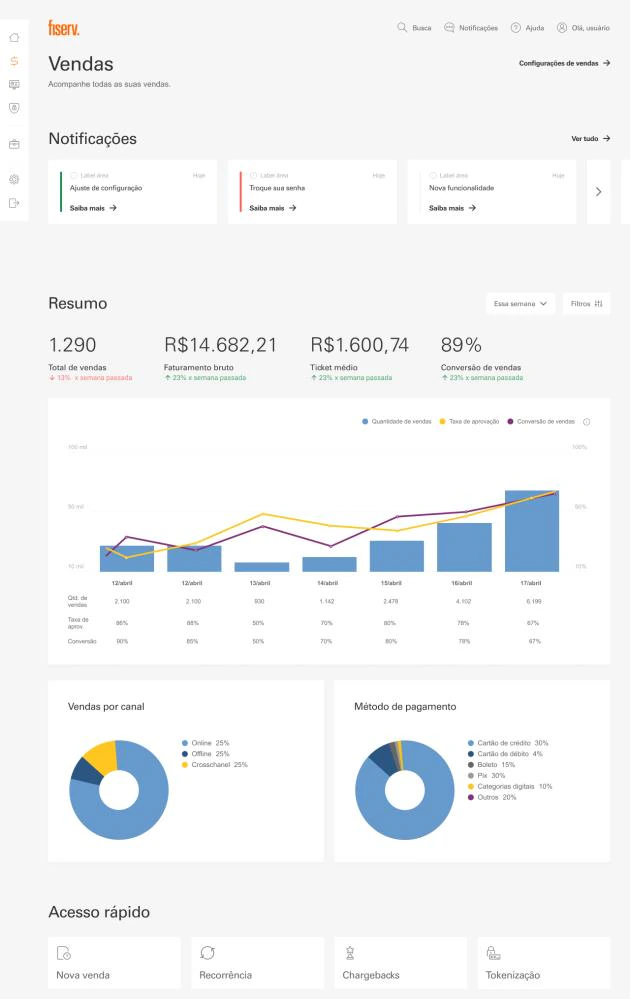Click the 6.199 quantity cell for 17/abril
The height and width of the screenshot is (999, 630).
pyautogui.click(x=533, y=601)
